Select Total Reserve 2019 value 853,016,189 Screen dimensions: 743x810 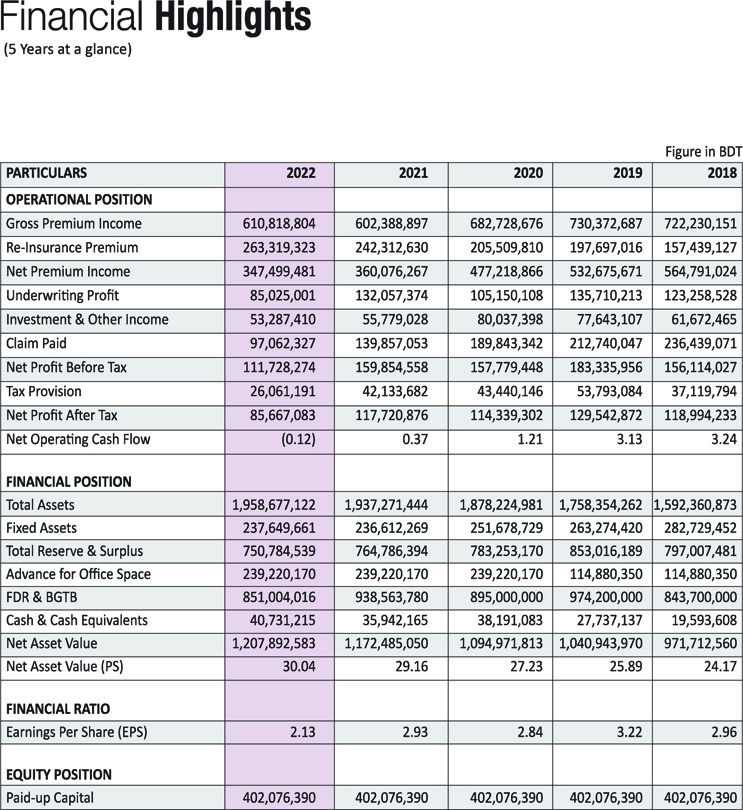coord(606,551)
